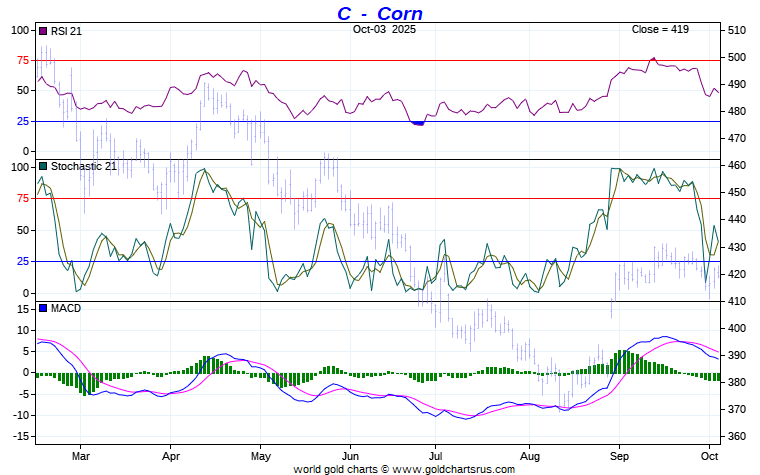Screen dimensions: 760x475
Task: Click the 'MACD' indicator label text
Action: coord(66,308)
